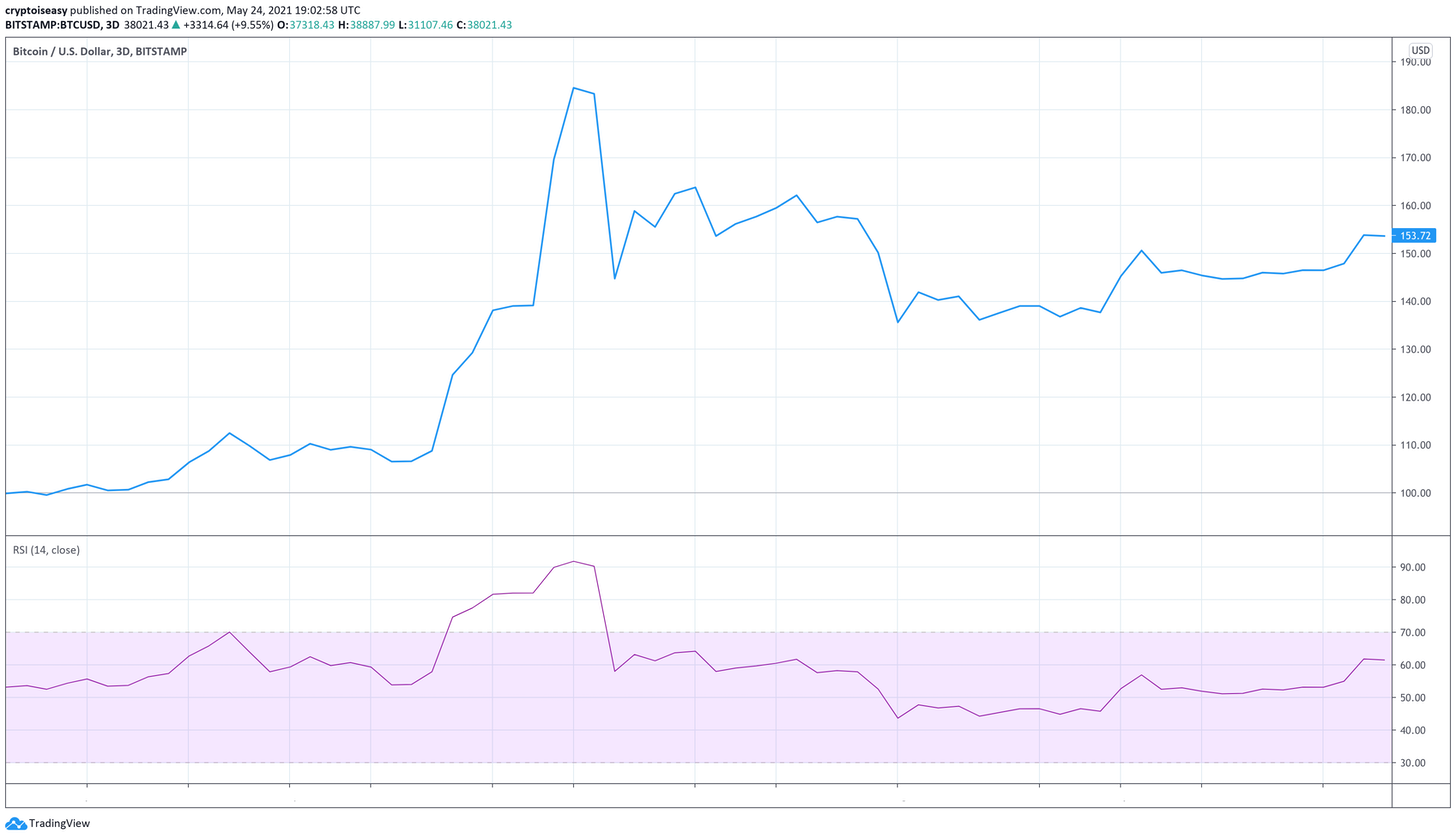Viewport: 1456px width, 839px height.
Task: Click the peak of the blue price line
Action: coord(574,88)
